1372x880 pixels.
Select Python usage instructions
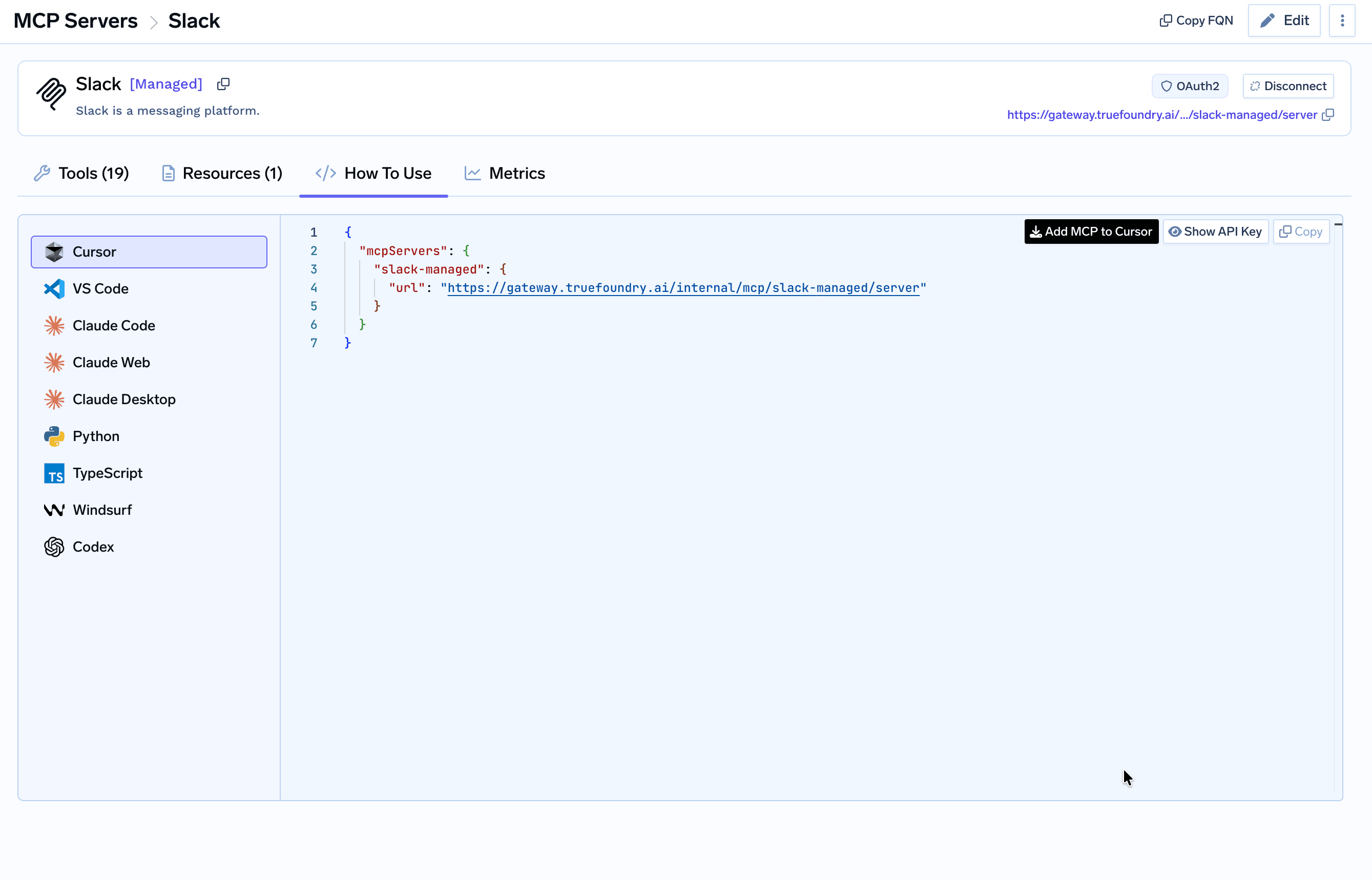149,436
